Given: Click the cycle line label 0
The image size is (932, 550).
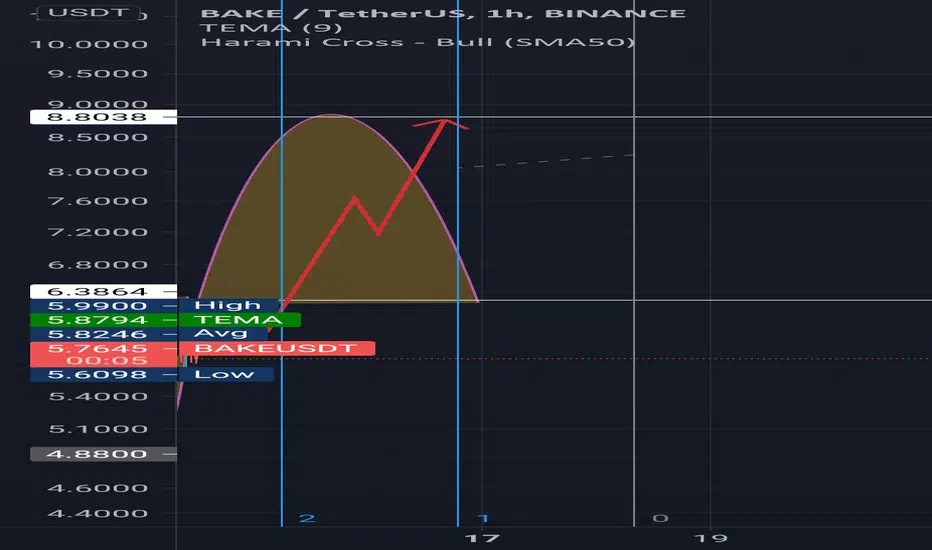Looking at the screenshot, I should coord(660,518).
